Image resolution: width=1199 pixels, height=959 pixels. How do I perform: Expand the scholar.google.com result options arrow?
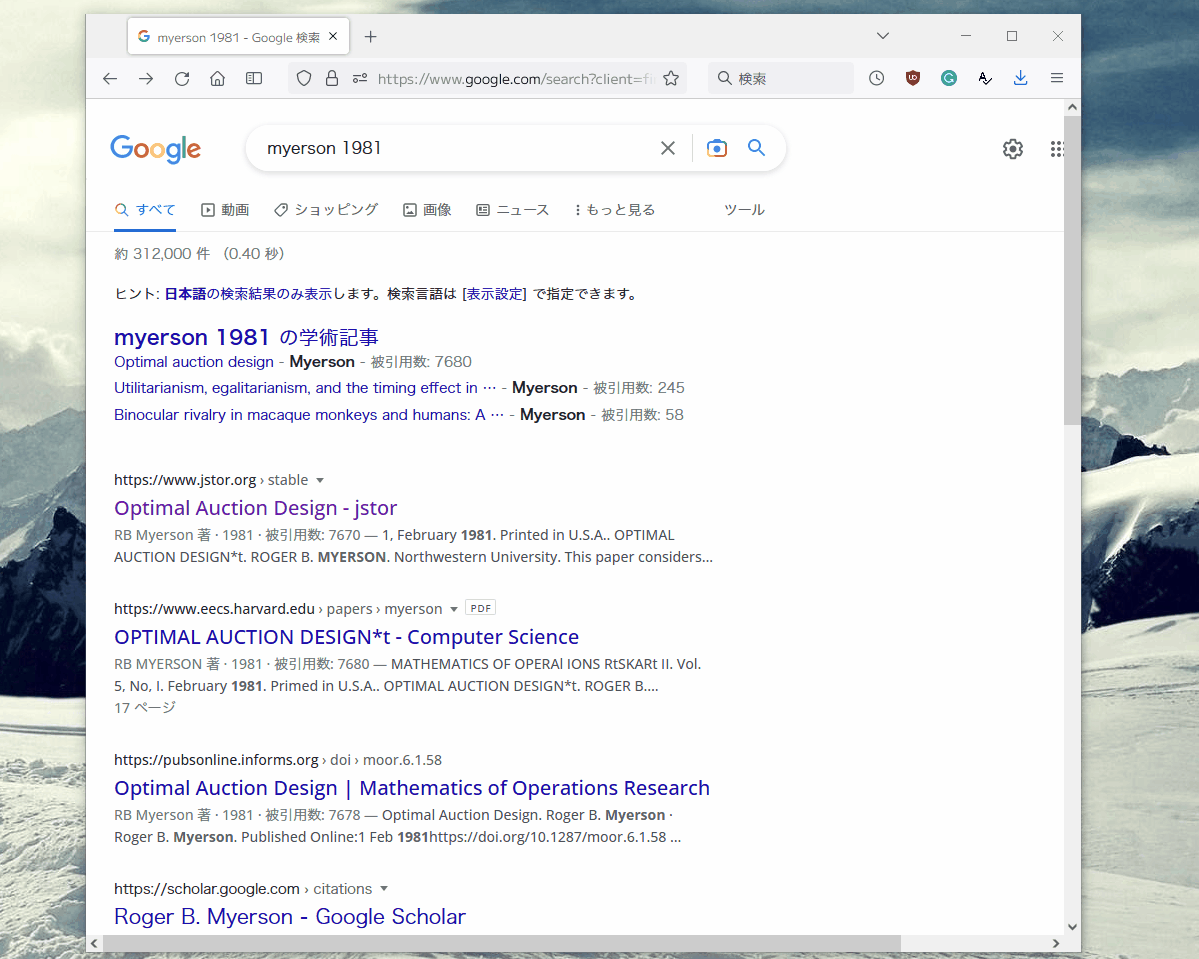pyautogui.click(x=384, y=889)
